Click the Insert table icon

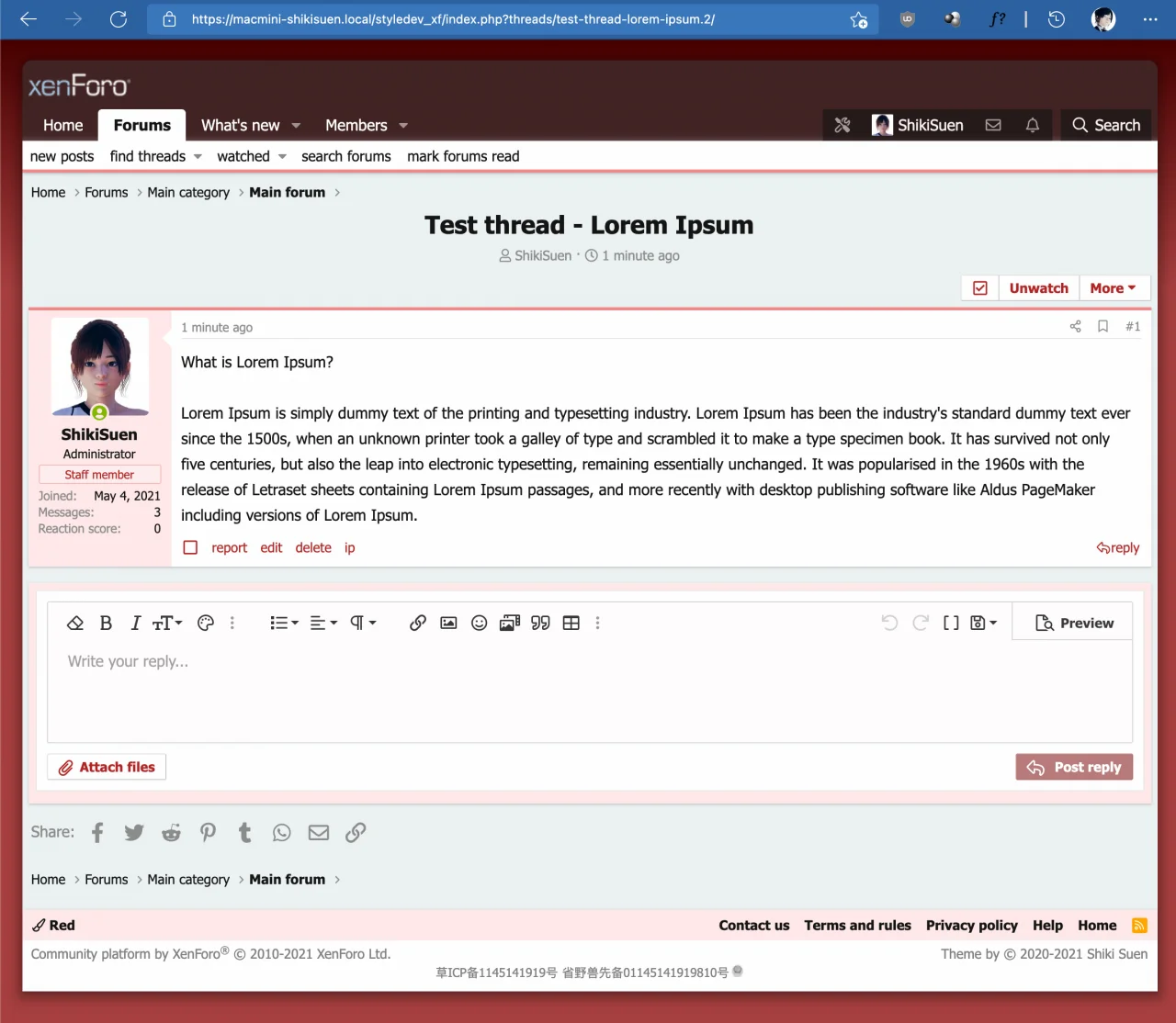pyautogui.click(x=571, y=624)
